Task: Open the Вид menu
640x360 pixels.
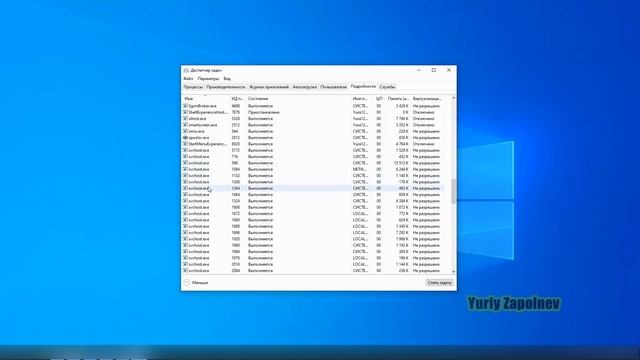Action: 227,78
